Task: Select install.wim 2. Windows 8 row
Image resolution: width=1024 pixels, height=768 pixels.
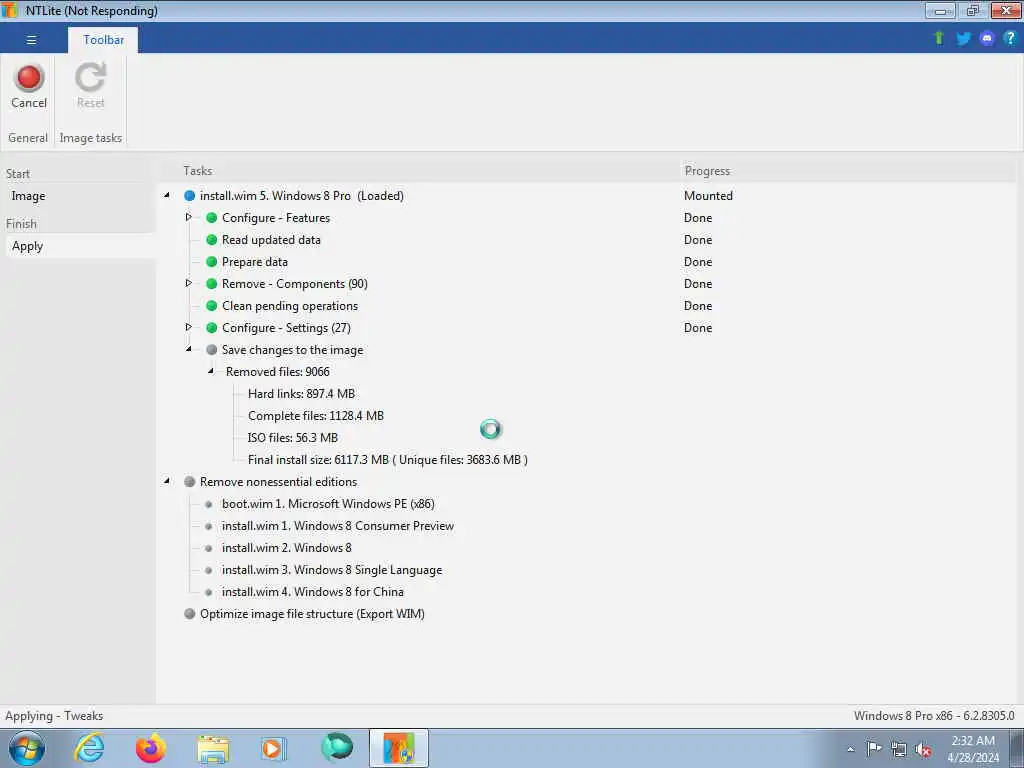Action: point(286,548)
